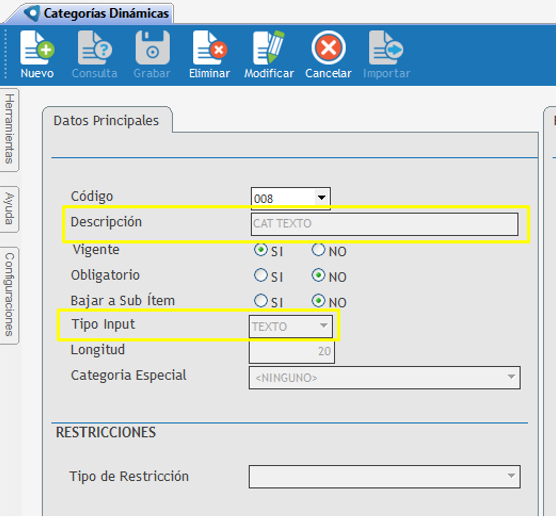
Task: Click the Modificar pencil icon
Action: pos(269,48)
